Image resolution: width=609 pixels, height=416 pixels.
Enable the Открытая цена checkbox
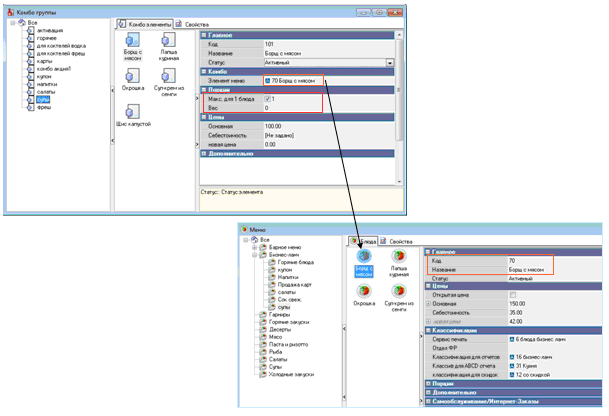click(513, 295)
